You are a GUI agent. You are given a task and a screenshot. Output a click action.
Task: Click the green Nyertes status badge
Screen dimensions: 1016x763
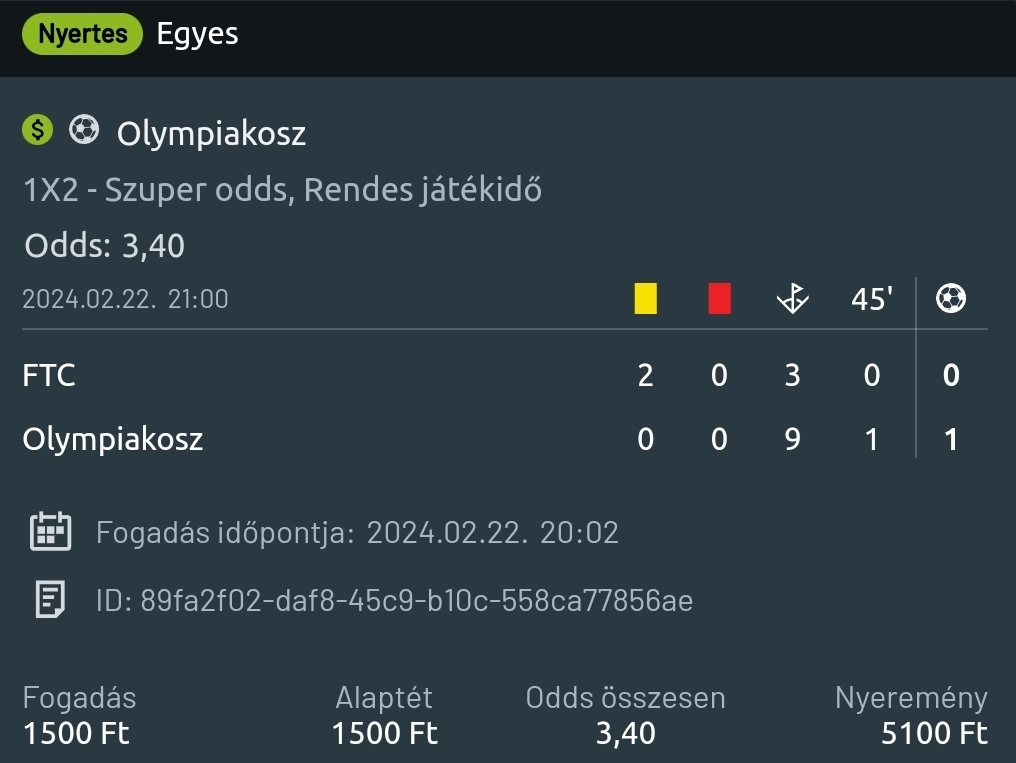pos(83,34)
